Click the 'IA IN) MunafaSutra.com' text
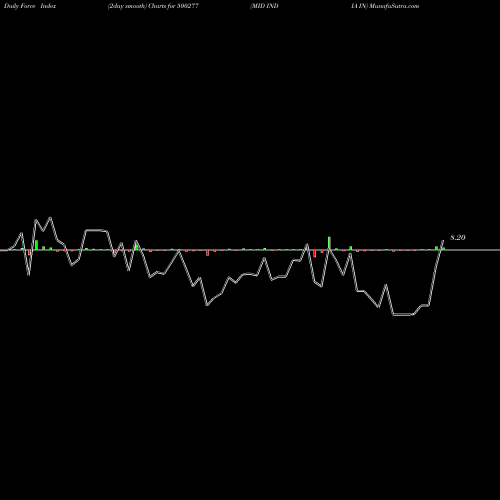The image size is (500, 500). coord(385,6)
